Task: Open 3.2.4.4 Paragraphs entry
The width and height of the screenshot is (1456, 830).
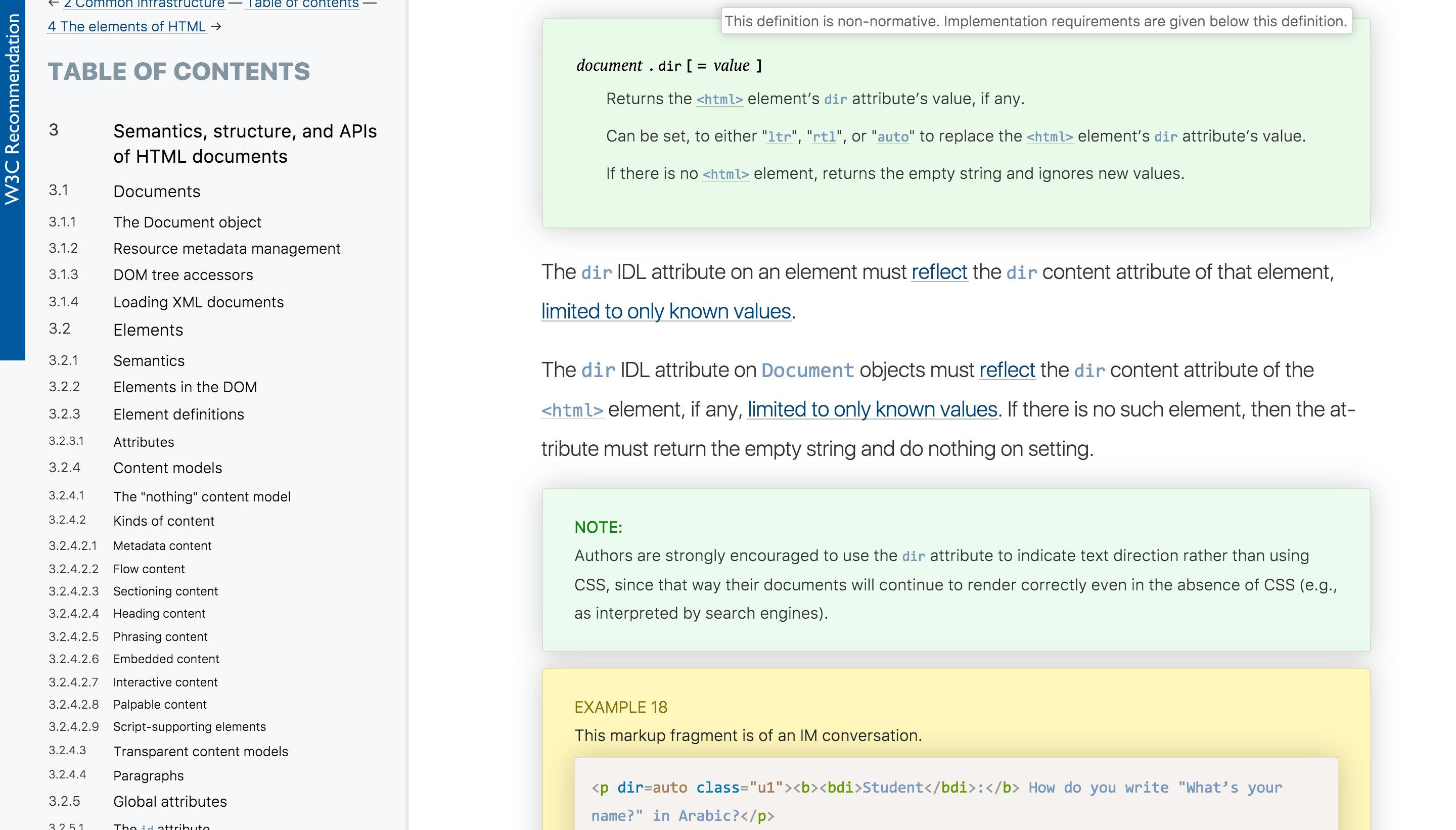Action: click(148, 776)
